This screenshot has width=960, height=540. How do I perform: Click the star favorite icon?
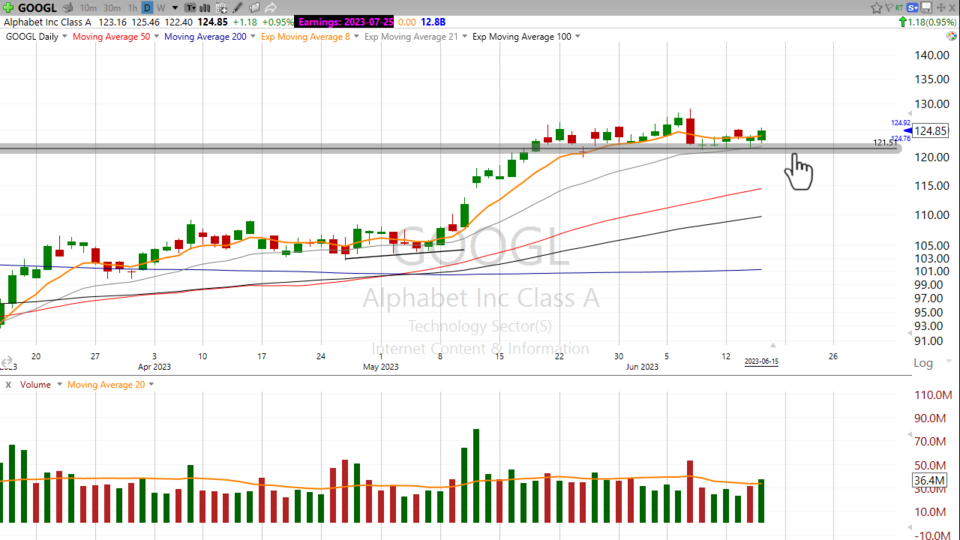tap(876, 8)
